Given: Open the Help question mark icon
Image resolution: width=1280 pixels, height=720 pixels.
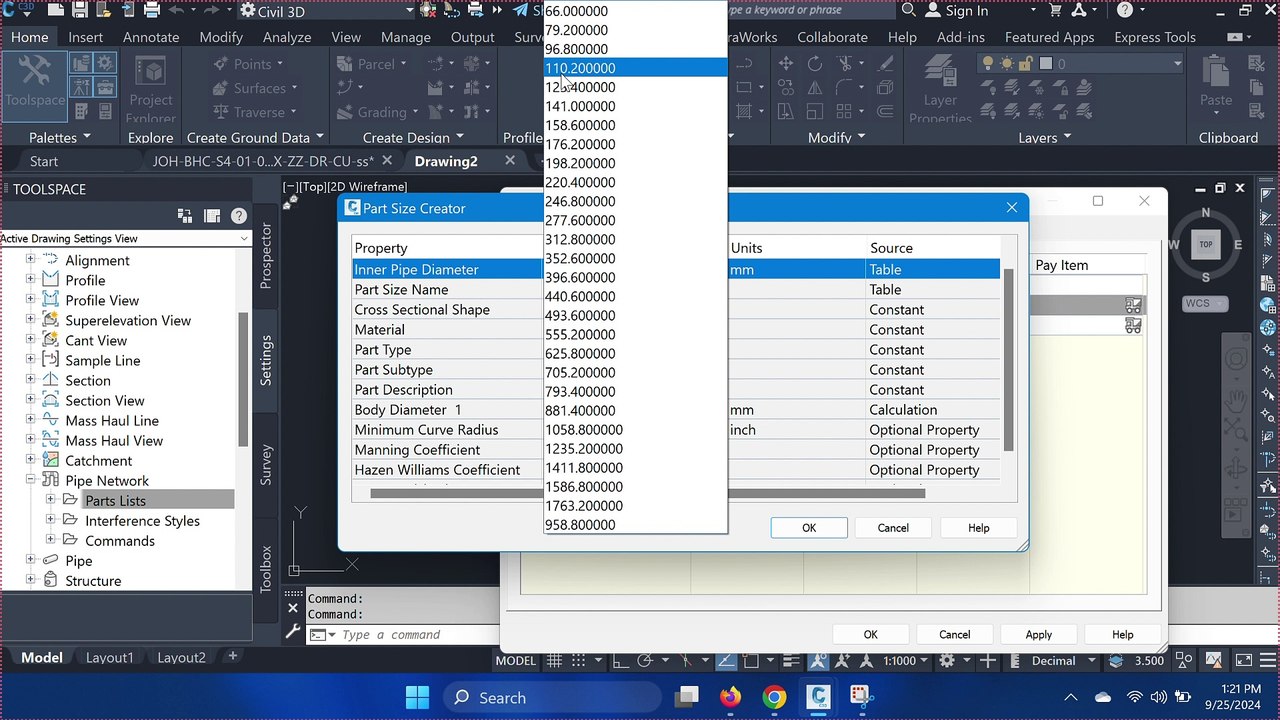Looking at the screenshot, I should pos(1125,10).
